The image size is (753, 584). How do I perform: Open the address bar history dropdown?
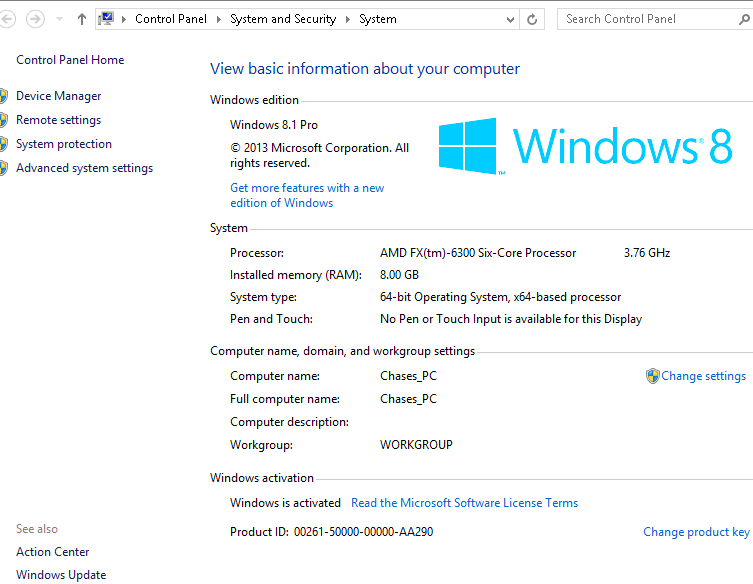tap(510, 20)
